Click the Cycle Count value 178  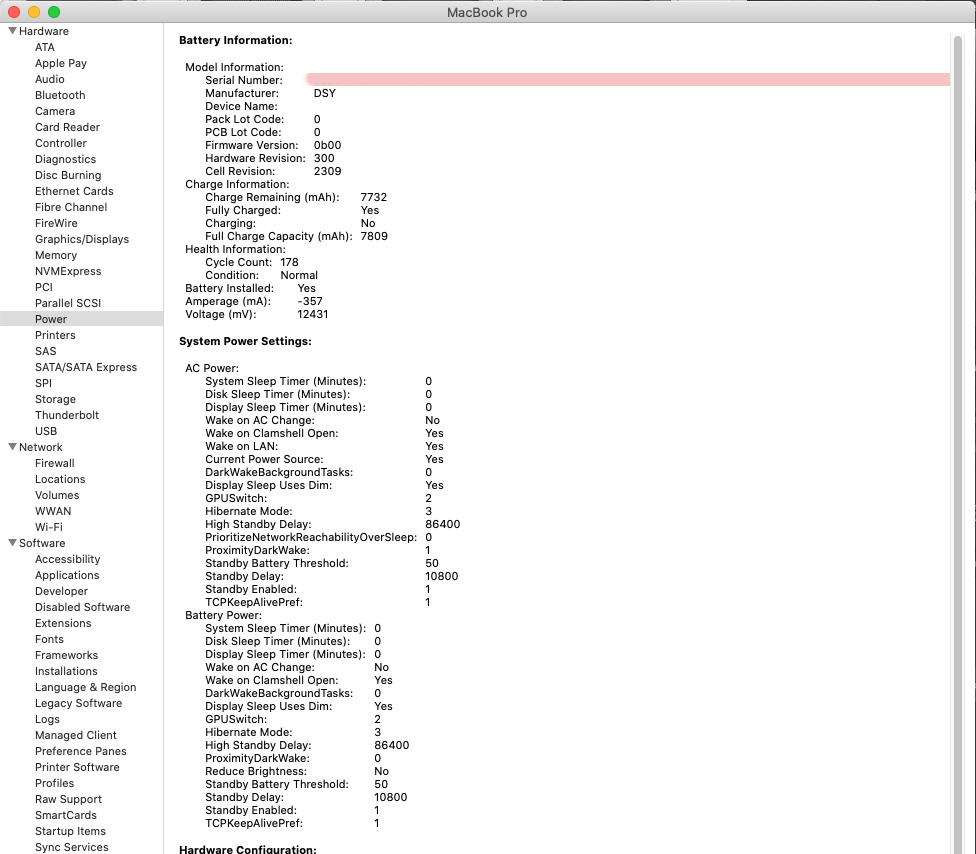(289, 263)
